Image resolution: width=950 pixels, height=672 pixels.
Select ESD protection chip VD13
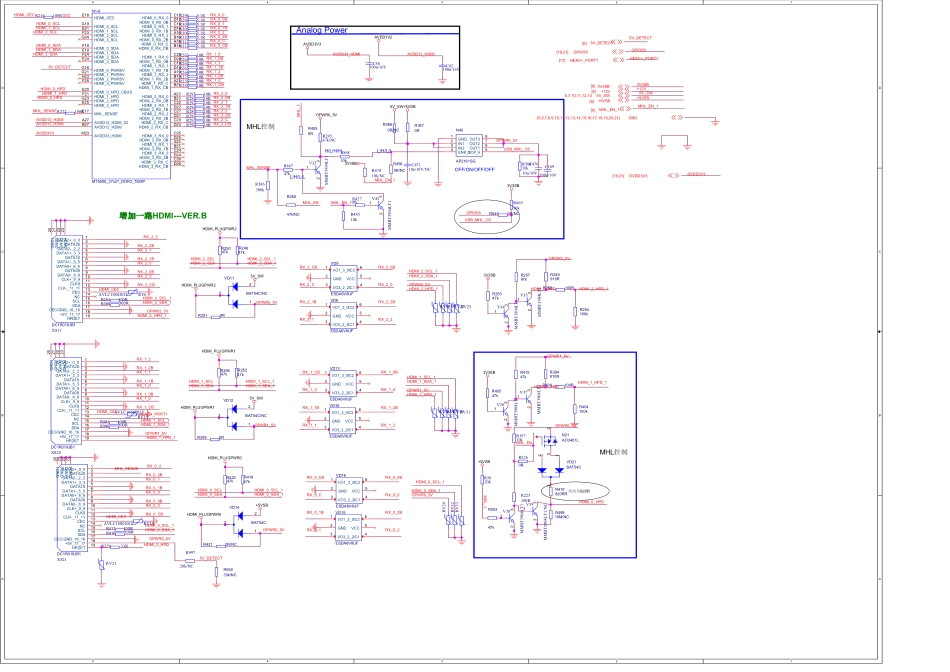(343, 385)
